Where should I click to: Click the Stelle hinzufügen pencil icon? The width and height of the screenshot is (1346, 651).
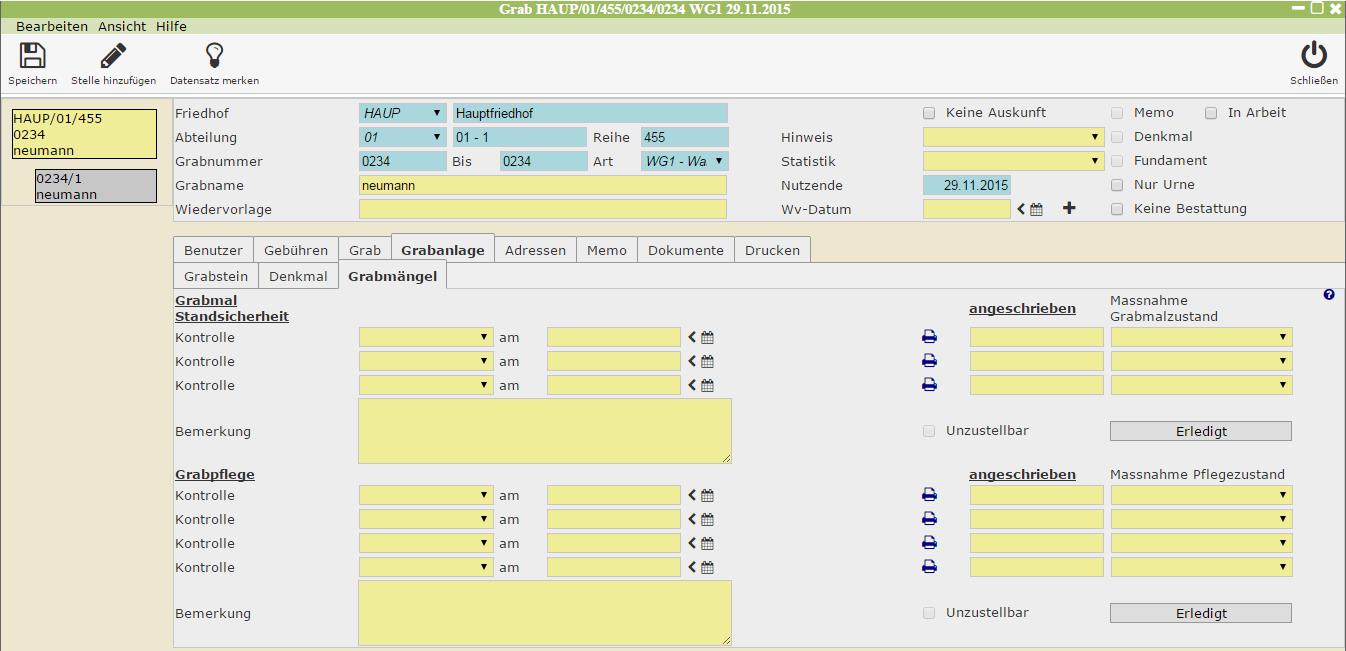(x=113, y=56)
